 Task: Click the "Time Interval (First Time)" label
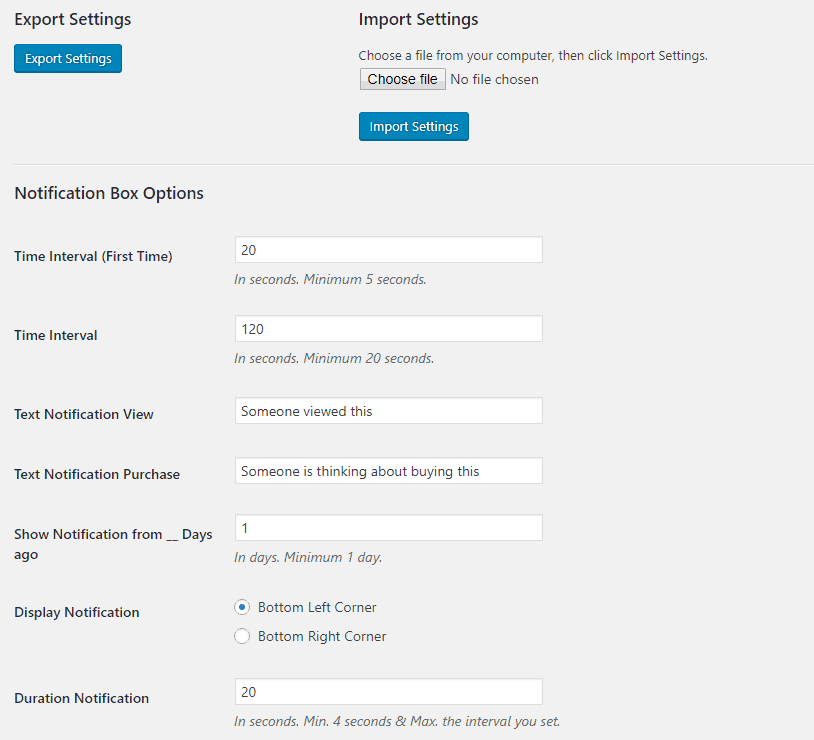[x=93, y=256]
